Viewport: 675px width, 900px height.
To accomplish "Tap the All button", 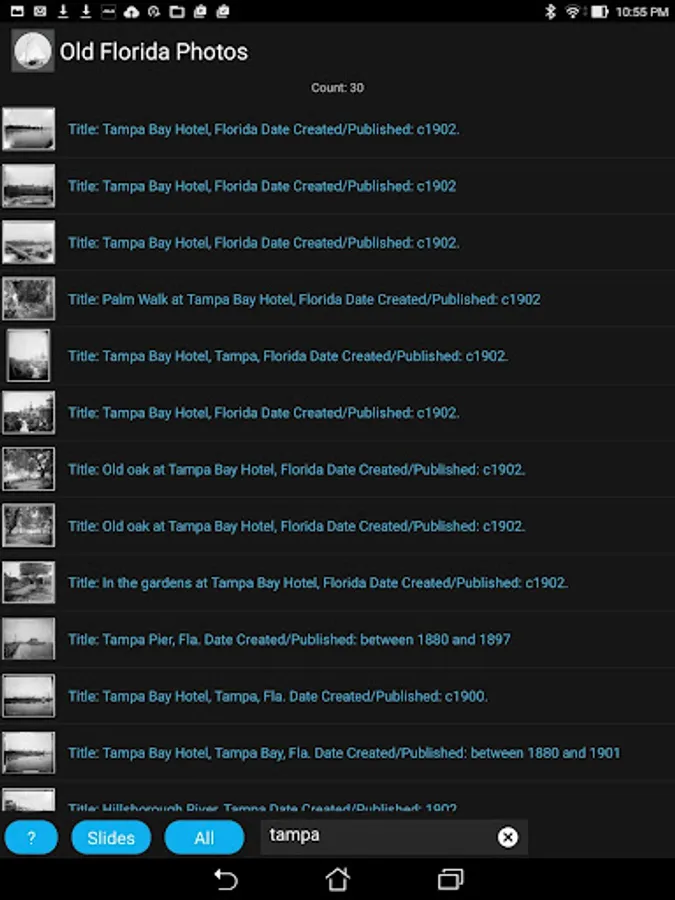I will (204, 837).
